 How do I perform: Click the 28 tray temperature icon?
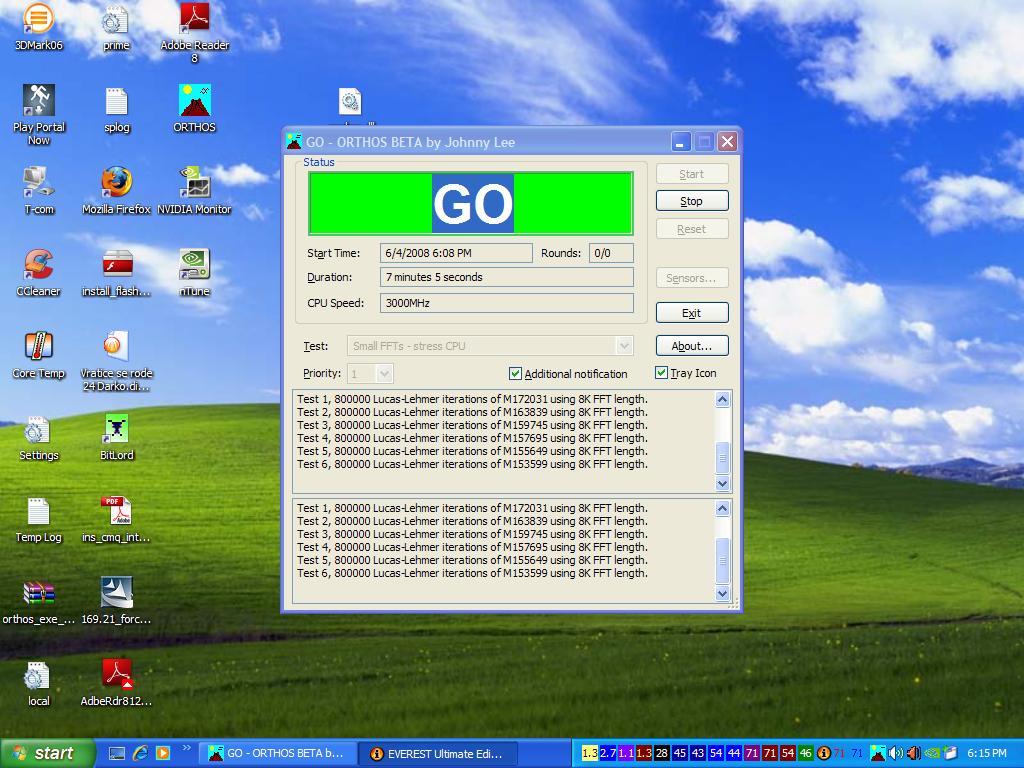tap(662, 753)
